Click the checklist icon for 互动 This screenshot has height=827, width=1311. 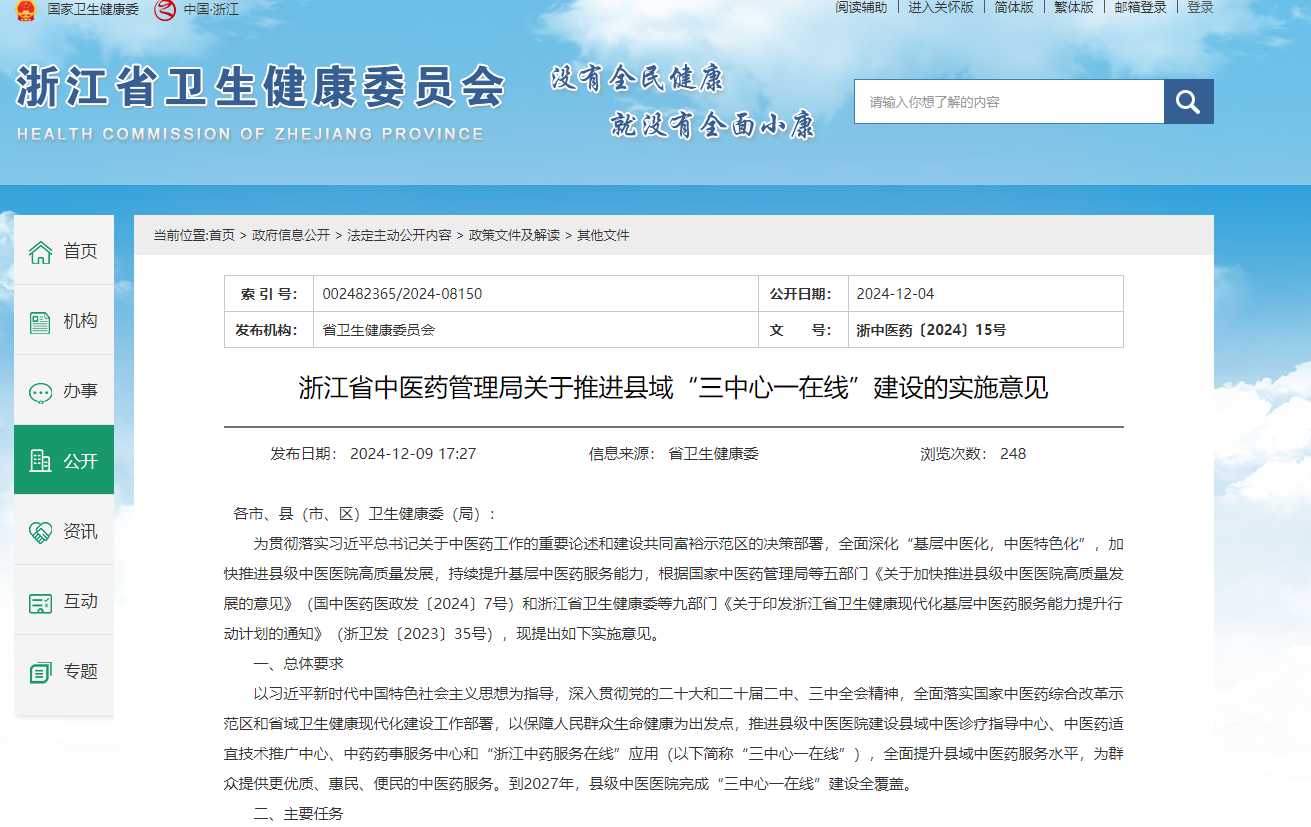pyautogui.click(x=40, y=602)
